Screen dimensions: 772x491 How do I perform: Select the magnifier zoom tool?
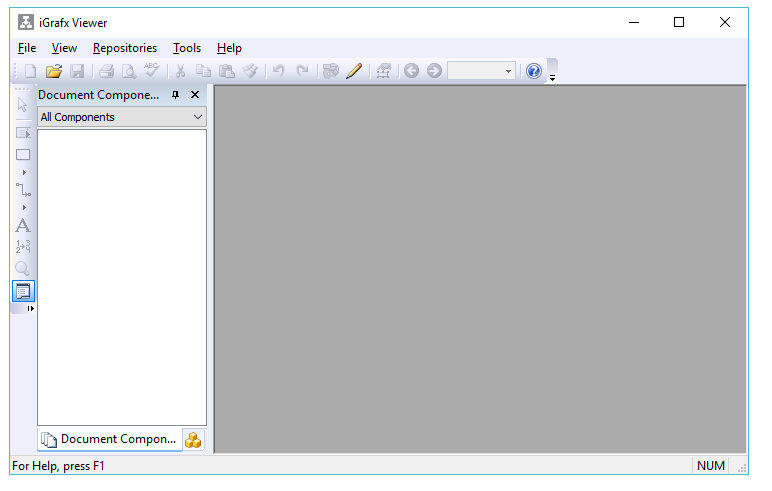(x=22, y=268)
